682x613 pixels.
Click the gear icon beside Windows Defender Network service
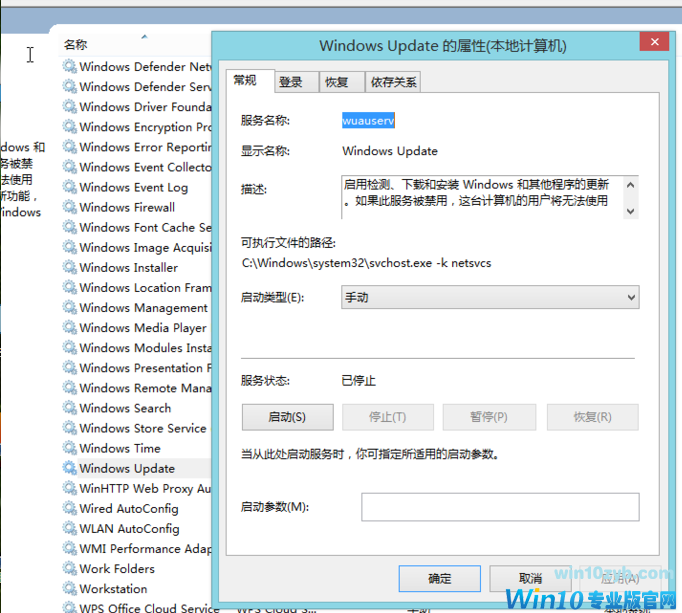(x=69, y=66)
